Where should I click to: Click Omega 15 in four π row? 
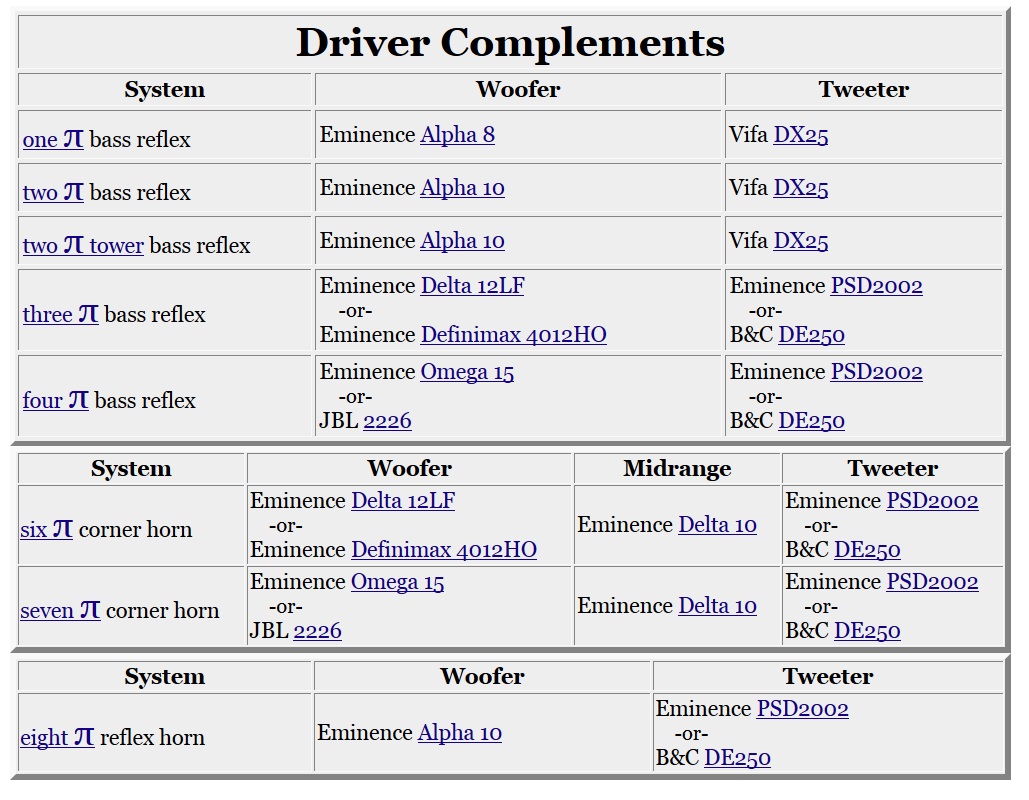pyautogui.click(x=467, y=372)
